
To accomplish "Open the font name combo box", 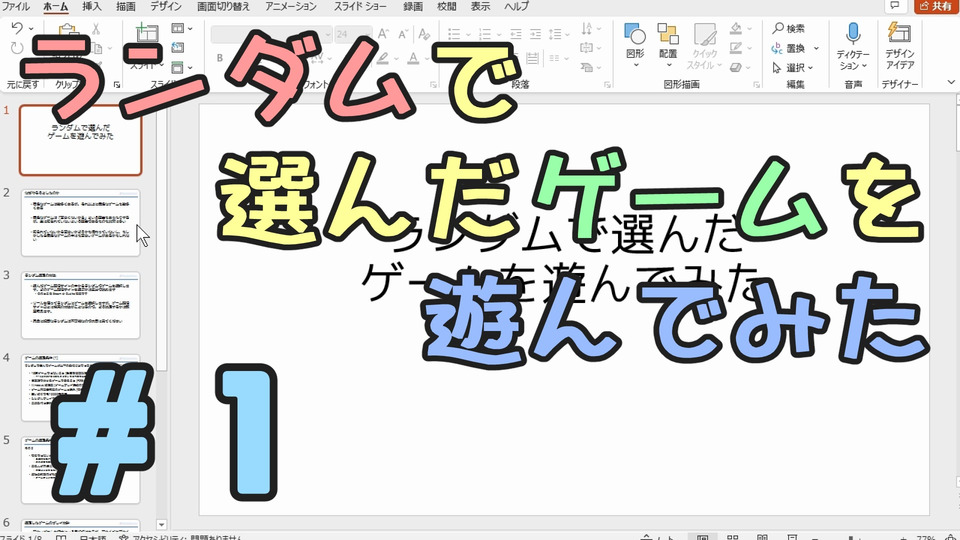I will tap(271, 34).
